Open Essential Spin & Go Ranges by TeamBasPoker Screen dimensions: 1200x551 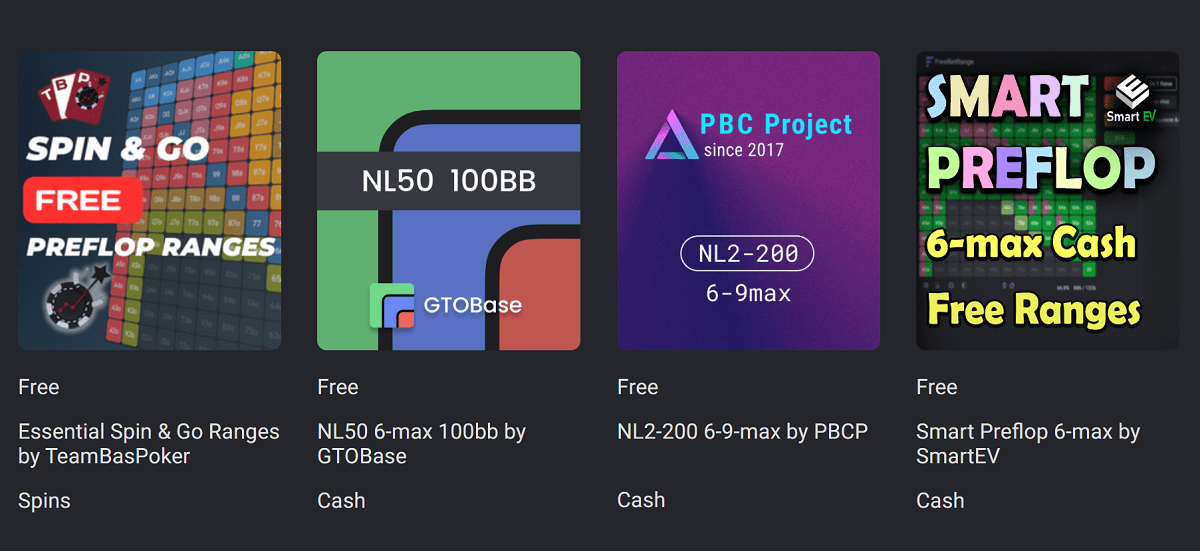[149, 444]
